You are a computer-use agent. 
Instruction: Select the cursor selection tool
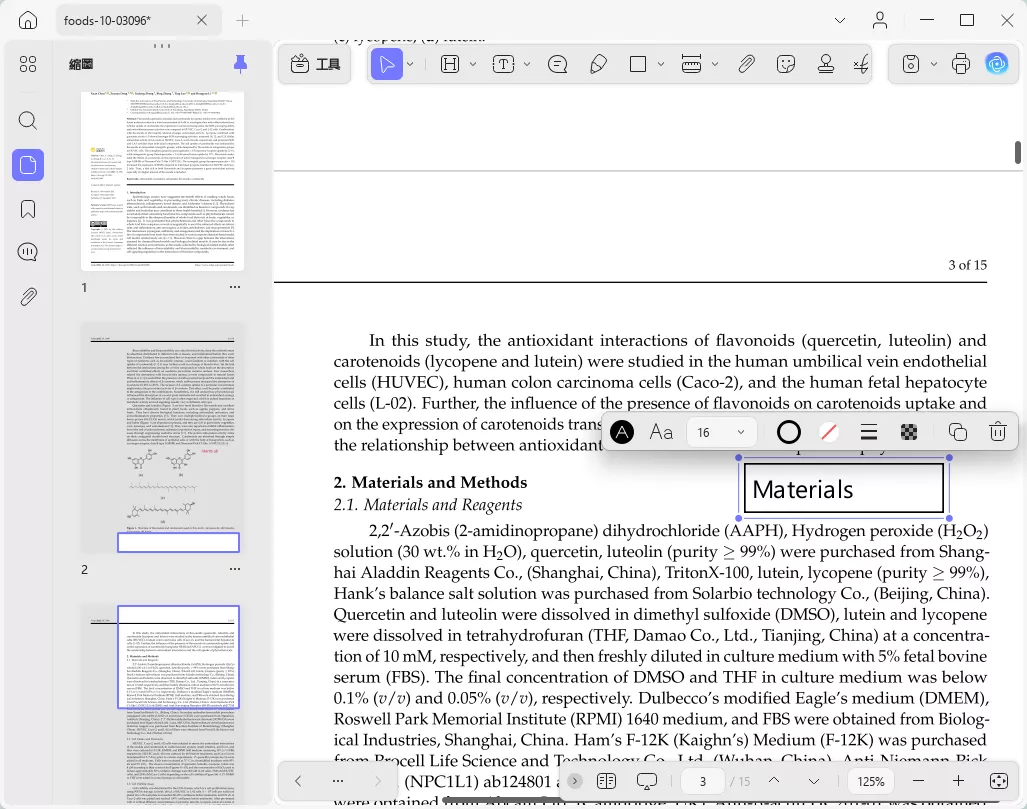[387, 64]
